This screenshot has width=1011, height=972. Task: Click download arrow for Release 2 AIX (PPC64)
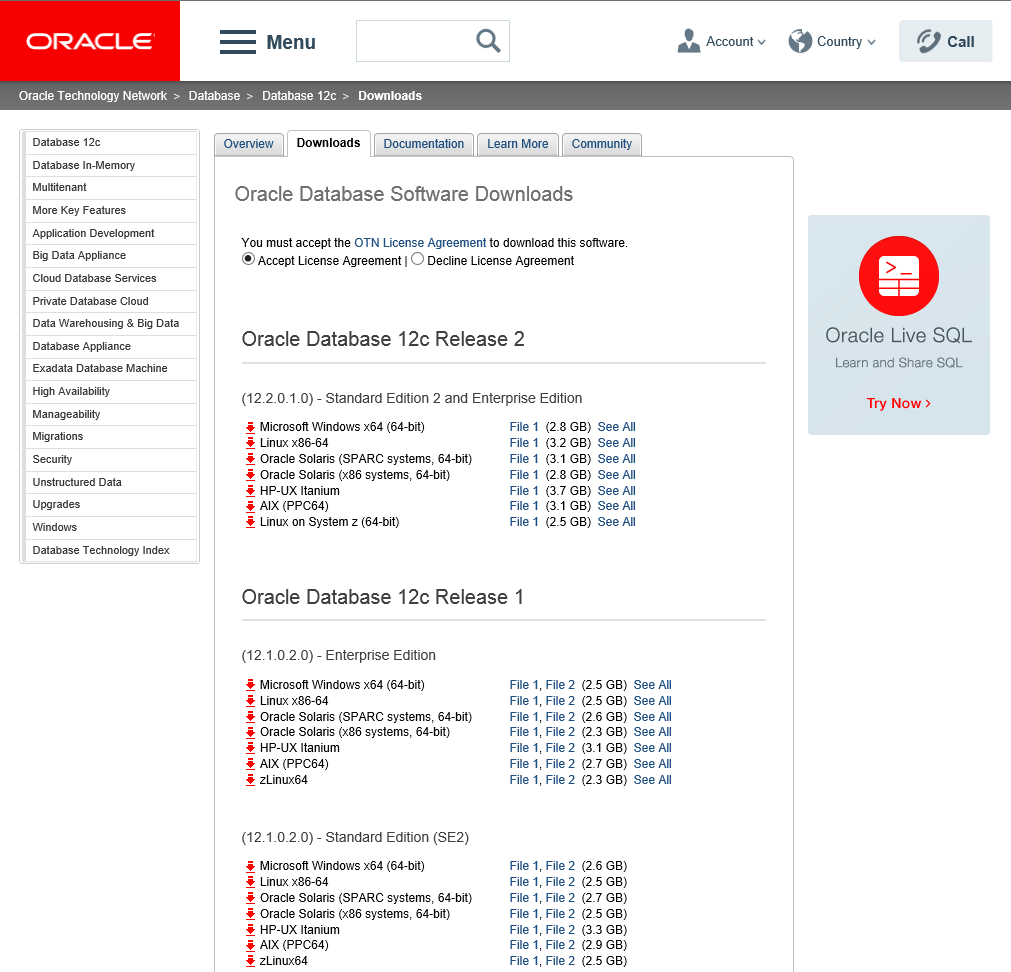[x=250, y=506]
